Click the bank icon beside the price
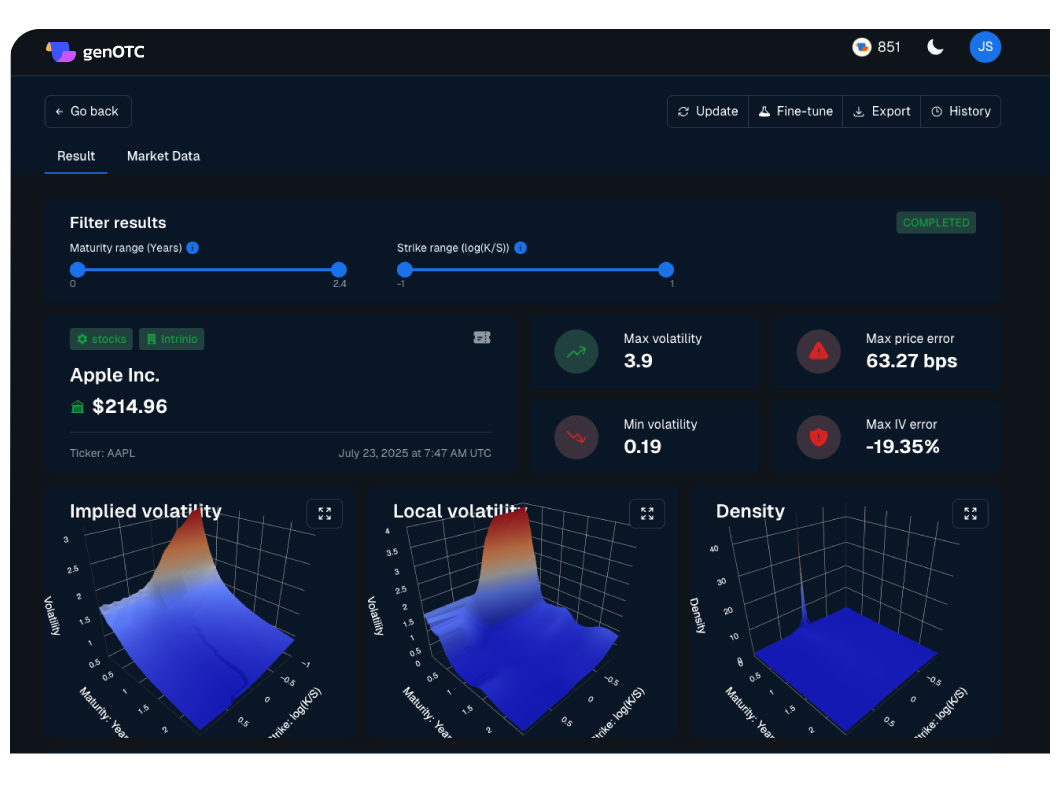The height and width of the screenshot is (809, 1060). (78, 407)
